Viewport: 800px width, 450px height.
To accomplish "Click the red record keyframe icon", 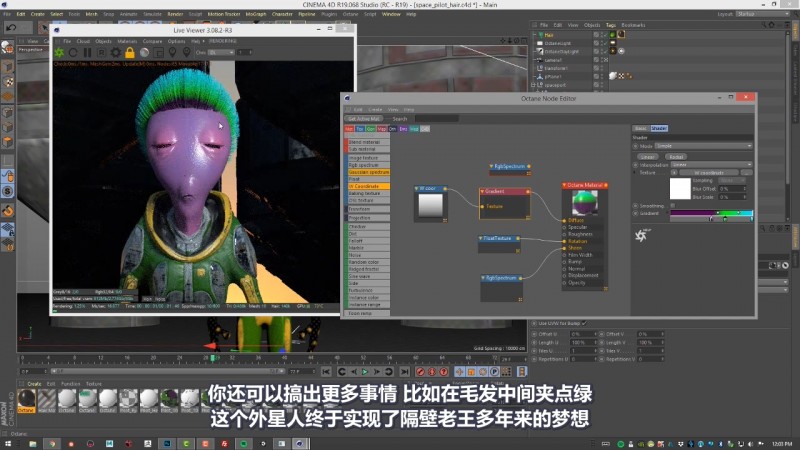I will click(420, 372).
